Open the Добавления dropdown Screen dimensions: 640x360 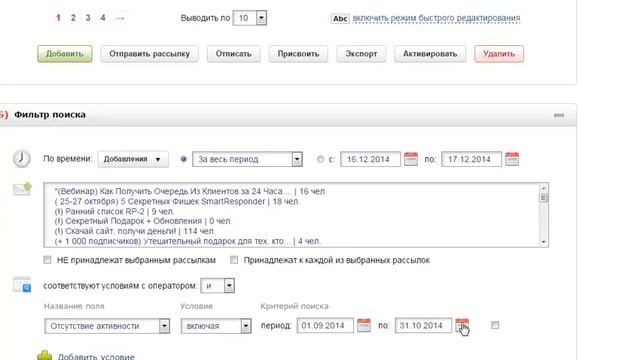click(133, 159)
